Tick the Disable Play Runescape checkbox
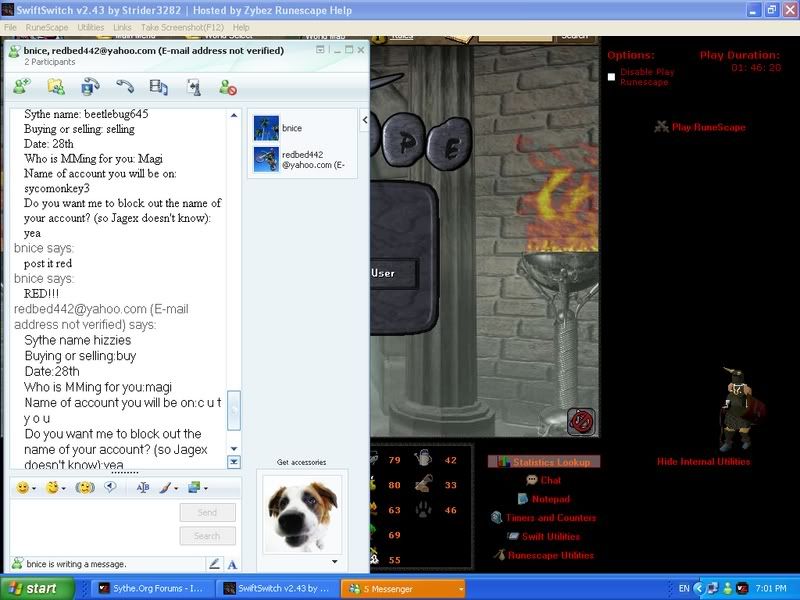The width and height of the screenshot is (800, 600). [611, 77]
